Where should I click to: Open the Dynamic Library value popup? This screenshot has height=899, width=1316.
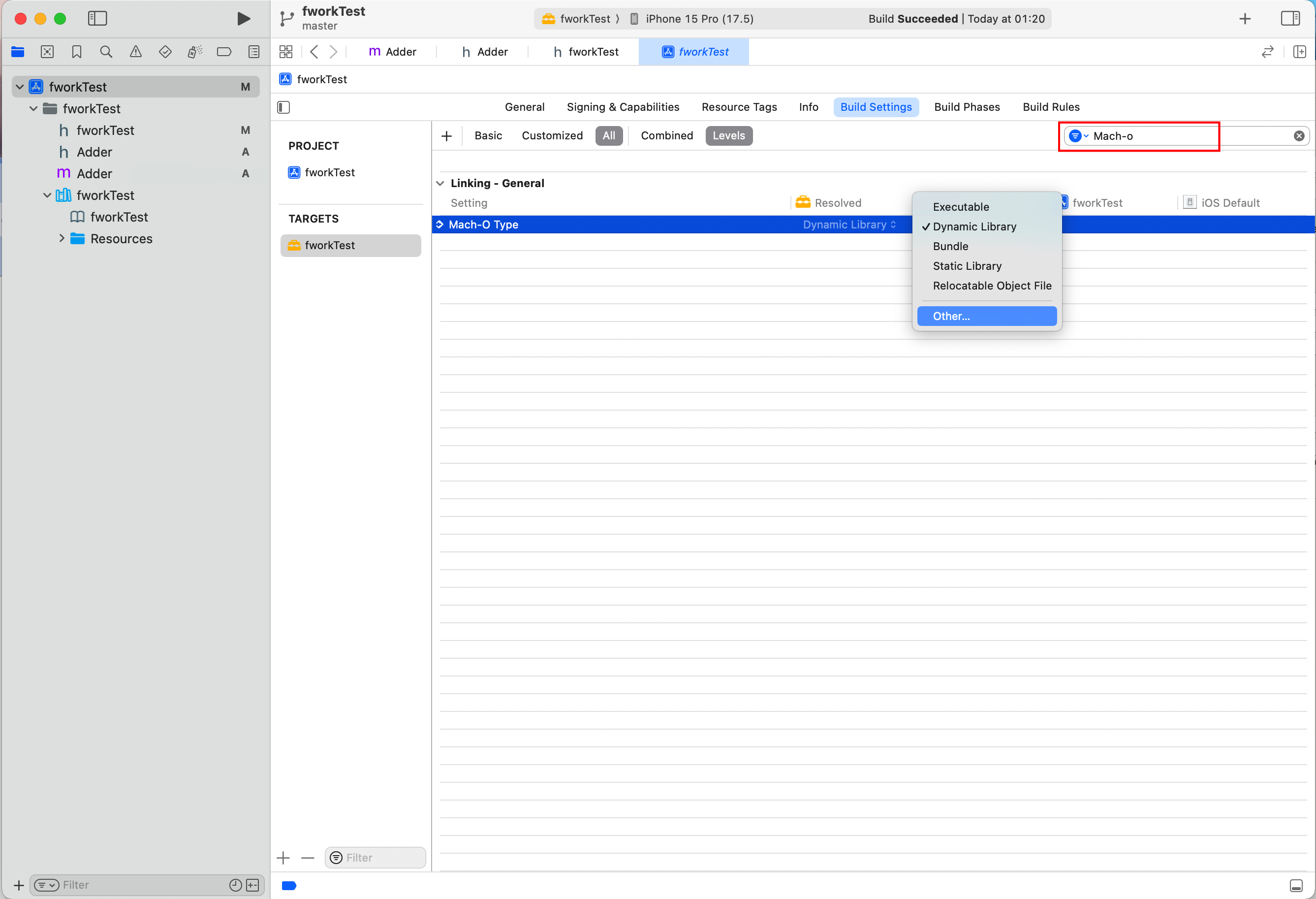point(849,225)
